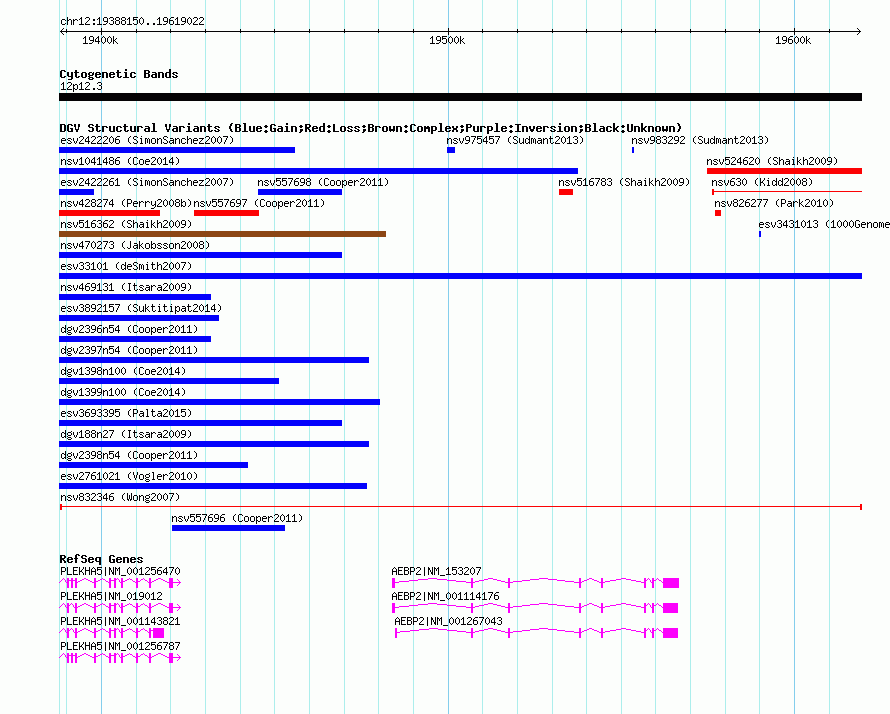Open dgv188n27 (Itsara2009) variant label

coord(126,434)
